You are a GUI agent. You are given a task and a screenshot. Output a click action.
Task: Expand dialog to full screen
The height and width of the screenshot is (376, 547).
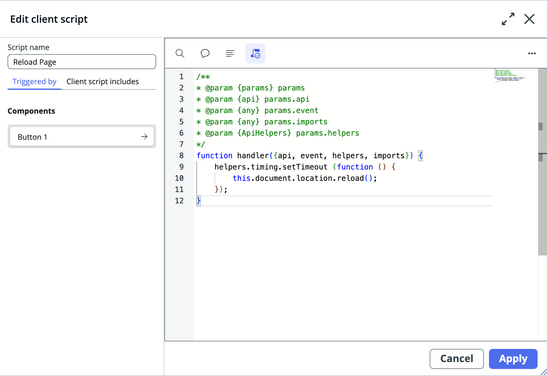508,19
